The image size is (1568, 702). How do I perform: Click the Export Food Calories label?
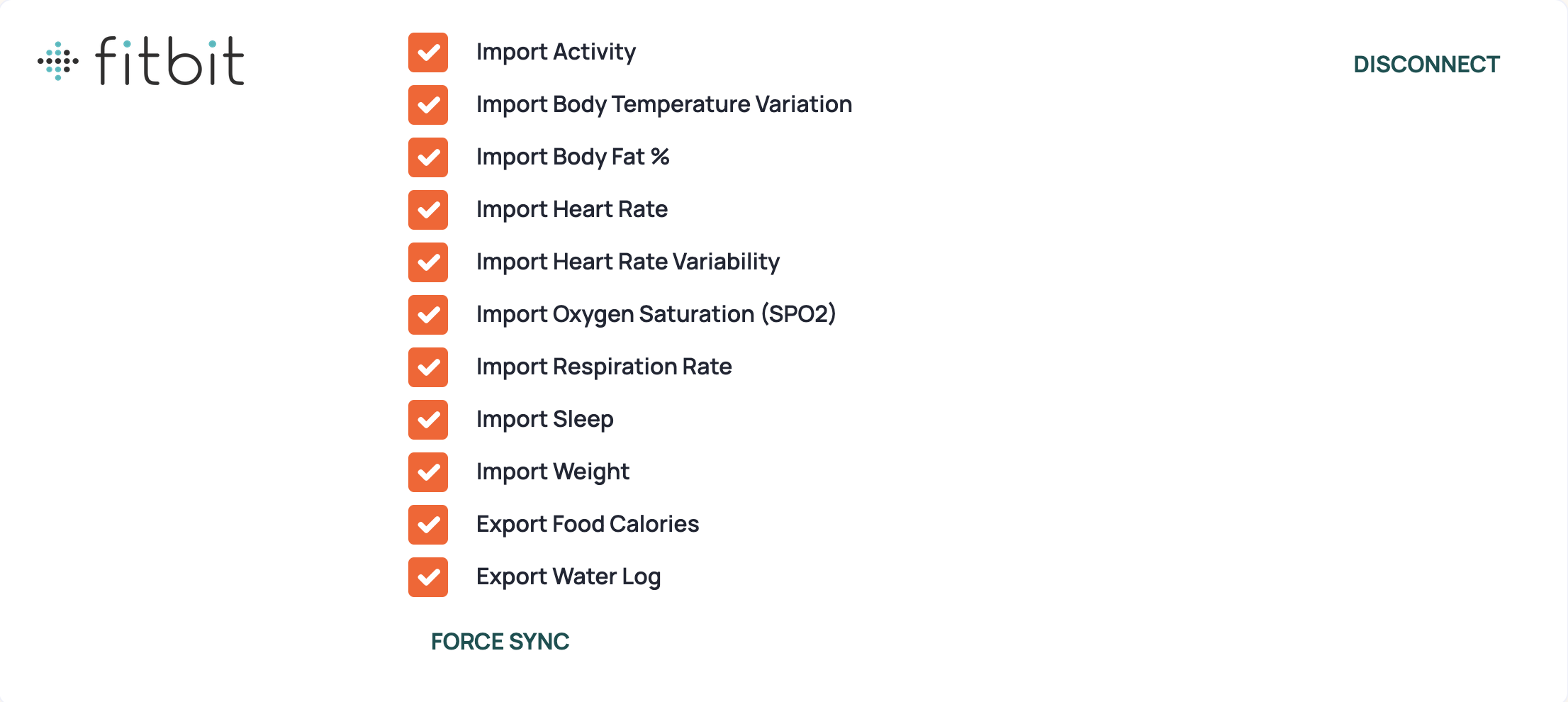click(x=588, y=525)
